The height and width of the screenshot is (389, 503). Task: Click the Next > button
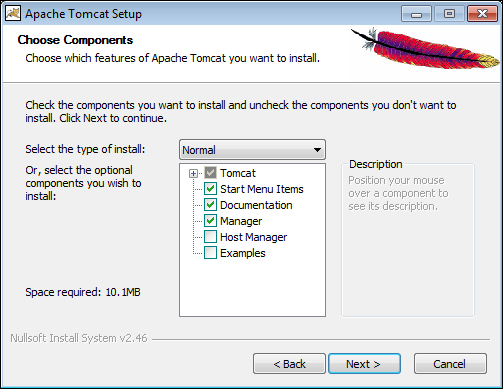364,364
